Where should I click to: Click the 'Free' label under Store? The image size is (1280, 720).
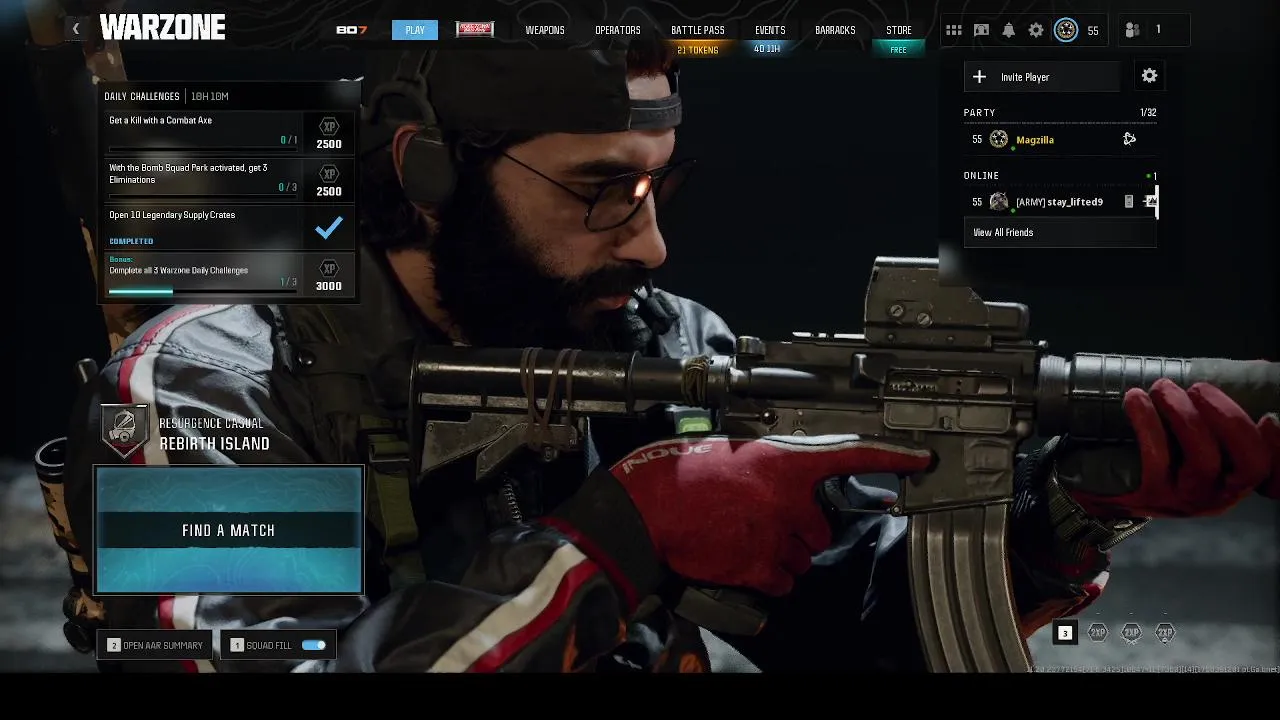899,50
